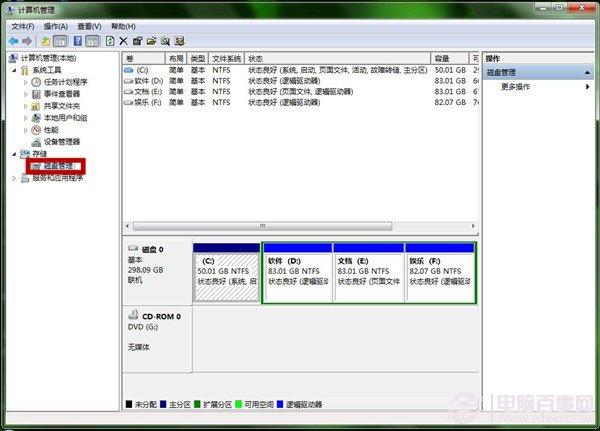
Task: Click the blue drive icon of volume (C:)
Action: (129, 70)
